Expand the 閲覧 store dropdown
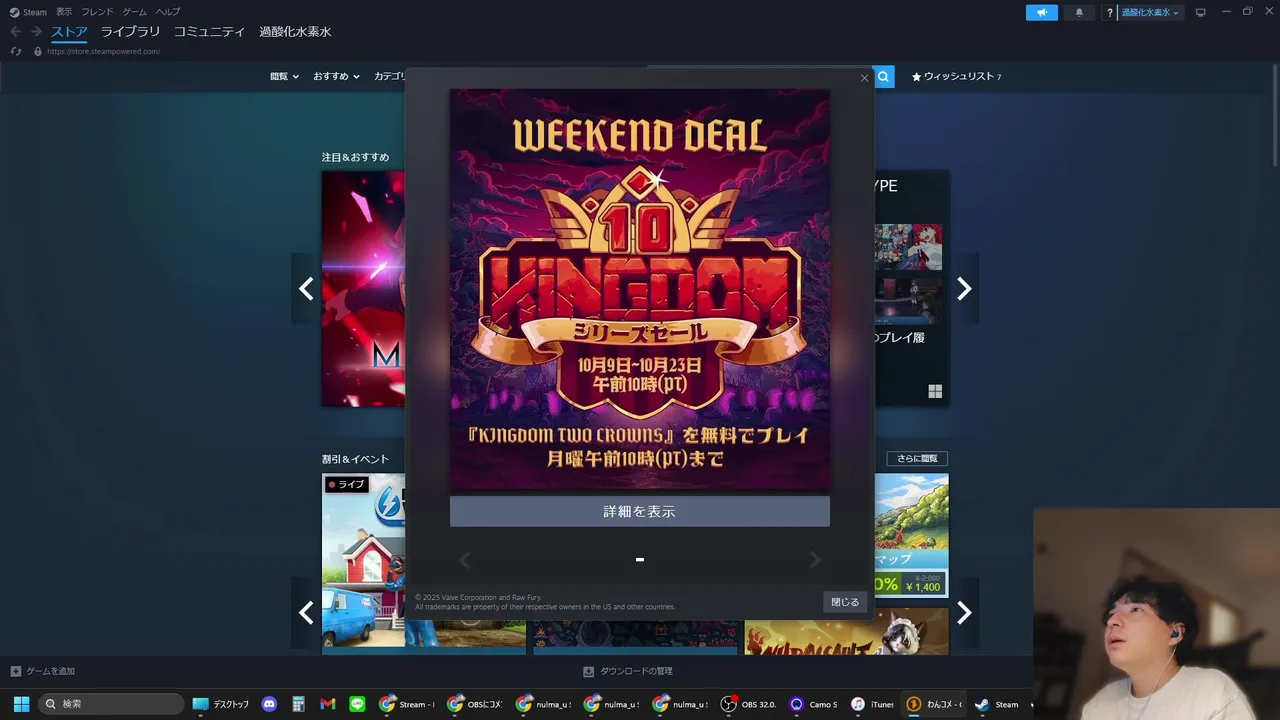This screenshot has width=1280, height=720. (284, 76)
